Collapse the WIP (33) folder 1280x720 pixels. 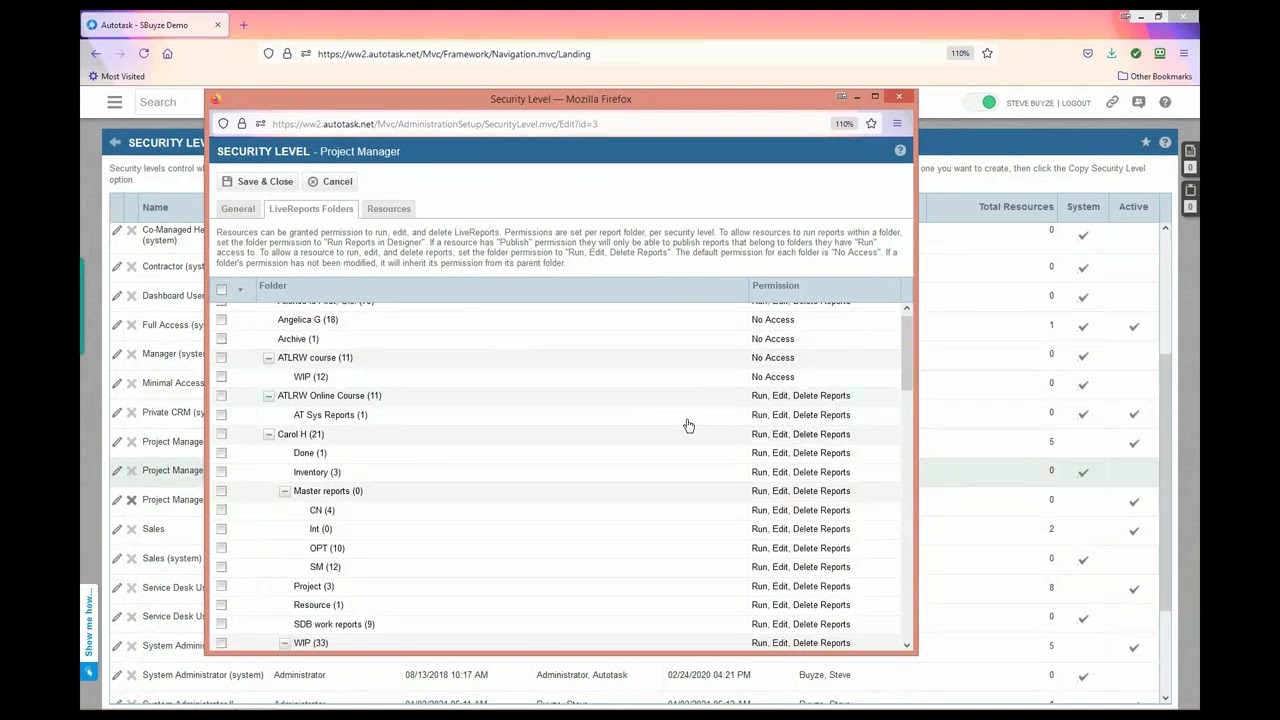coord(284,643)
